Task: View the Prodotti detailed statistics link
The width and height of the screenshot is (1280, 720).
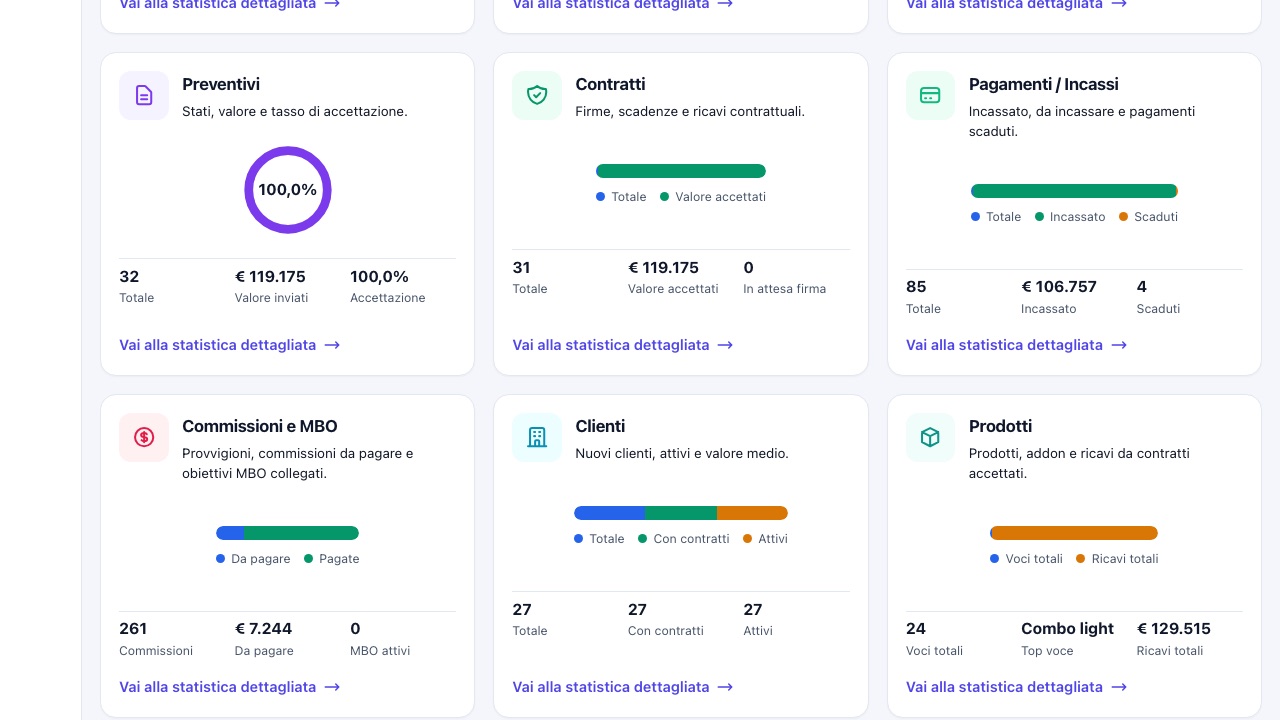Action: [1016, 687]
